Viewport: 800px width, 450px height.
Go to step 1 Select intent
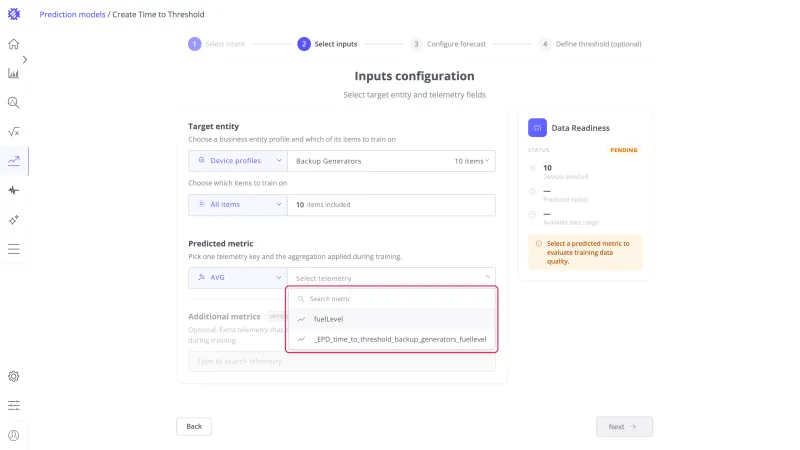pos(216,44)
